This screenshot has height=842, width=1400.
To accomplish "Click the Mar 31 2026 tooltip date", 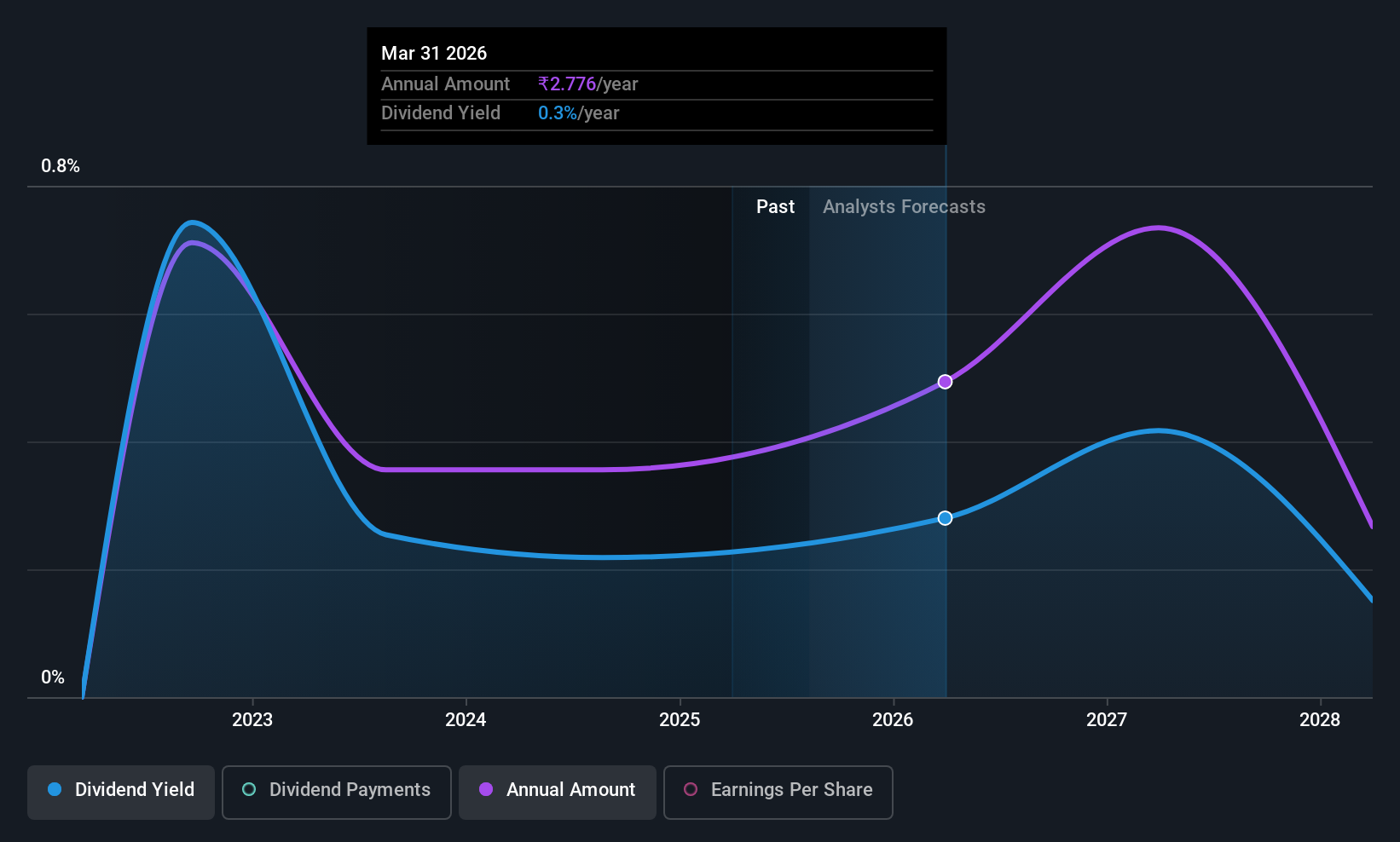I will [x=434, y=53].
